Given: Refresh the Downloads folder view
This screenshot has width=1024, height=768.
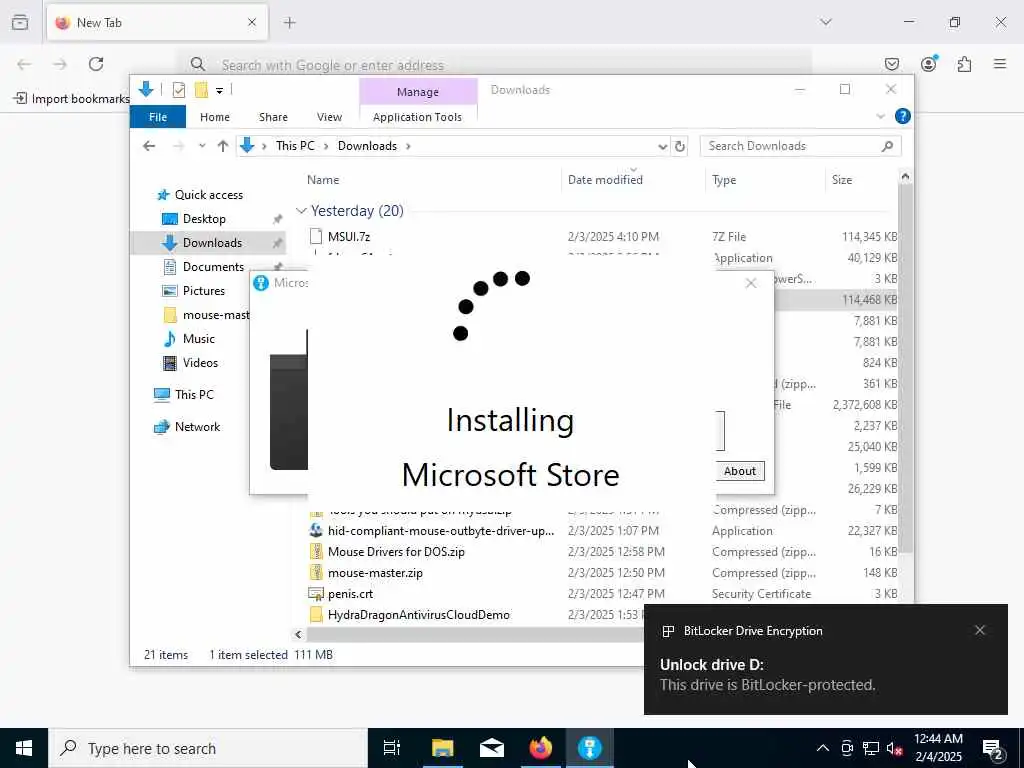Looking at the screenshot, I should point(680,146).
